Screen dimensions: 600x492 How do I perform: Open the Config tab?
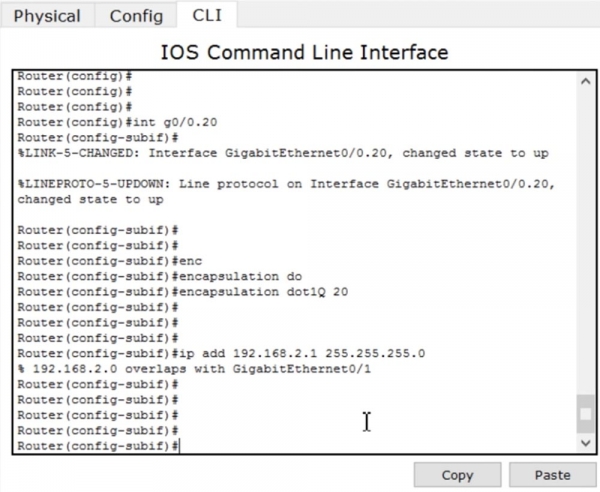coord(136,16)
